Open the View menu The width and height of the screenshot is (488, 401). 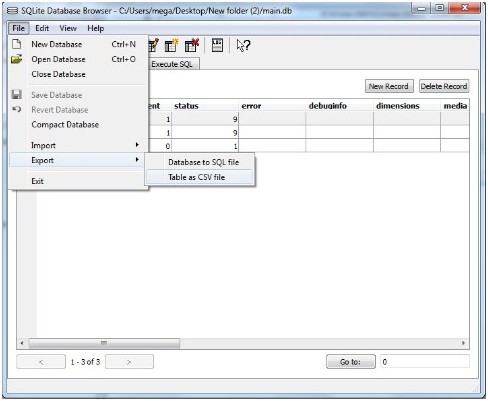[68, 28]
